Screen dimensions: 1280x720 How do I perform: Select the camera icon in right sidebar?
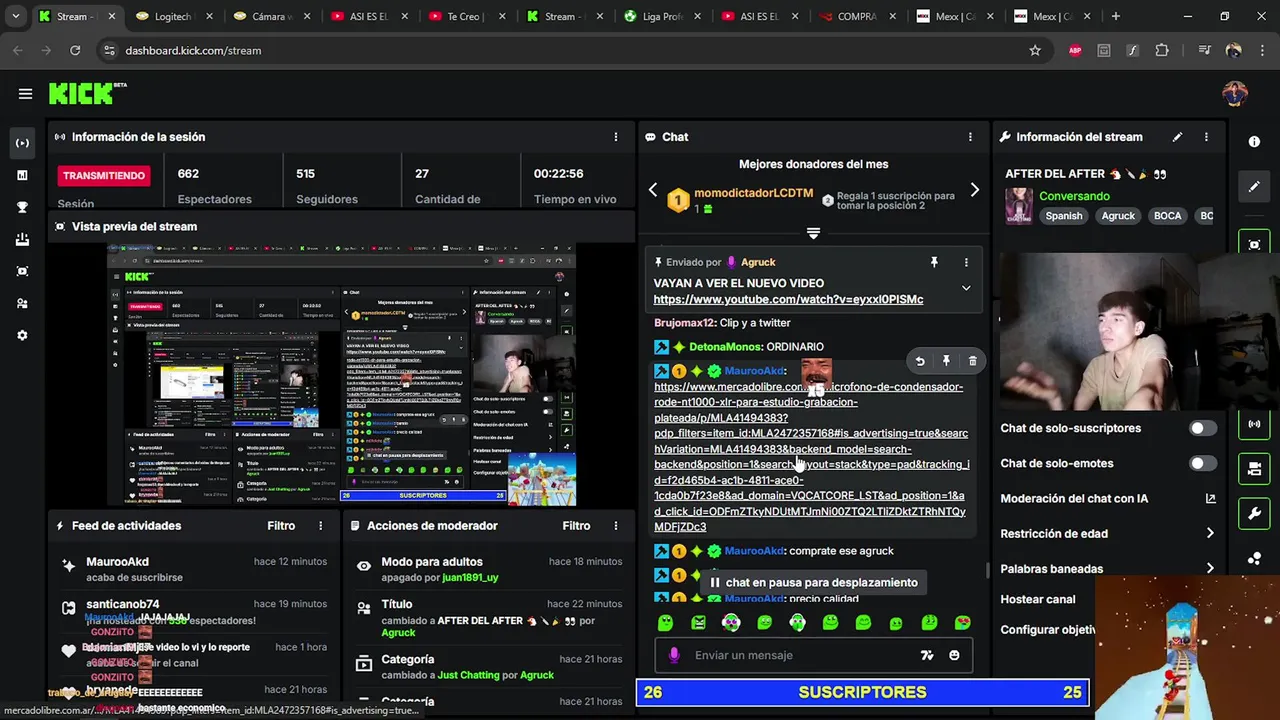[x=1254, y=468]
